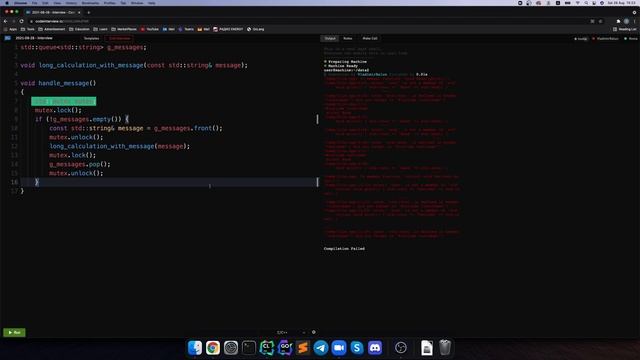Open the Advertisement bookmark folder
This screenshot has width=640, height=360.
point(51,29)
